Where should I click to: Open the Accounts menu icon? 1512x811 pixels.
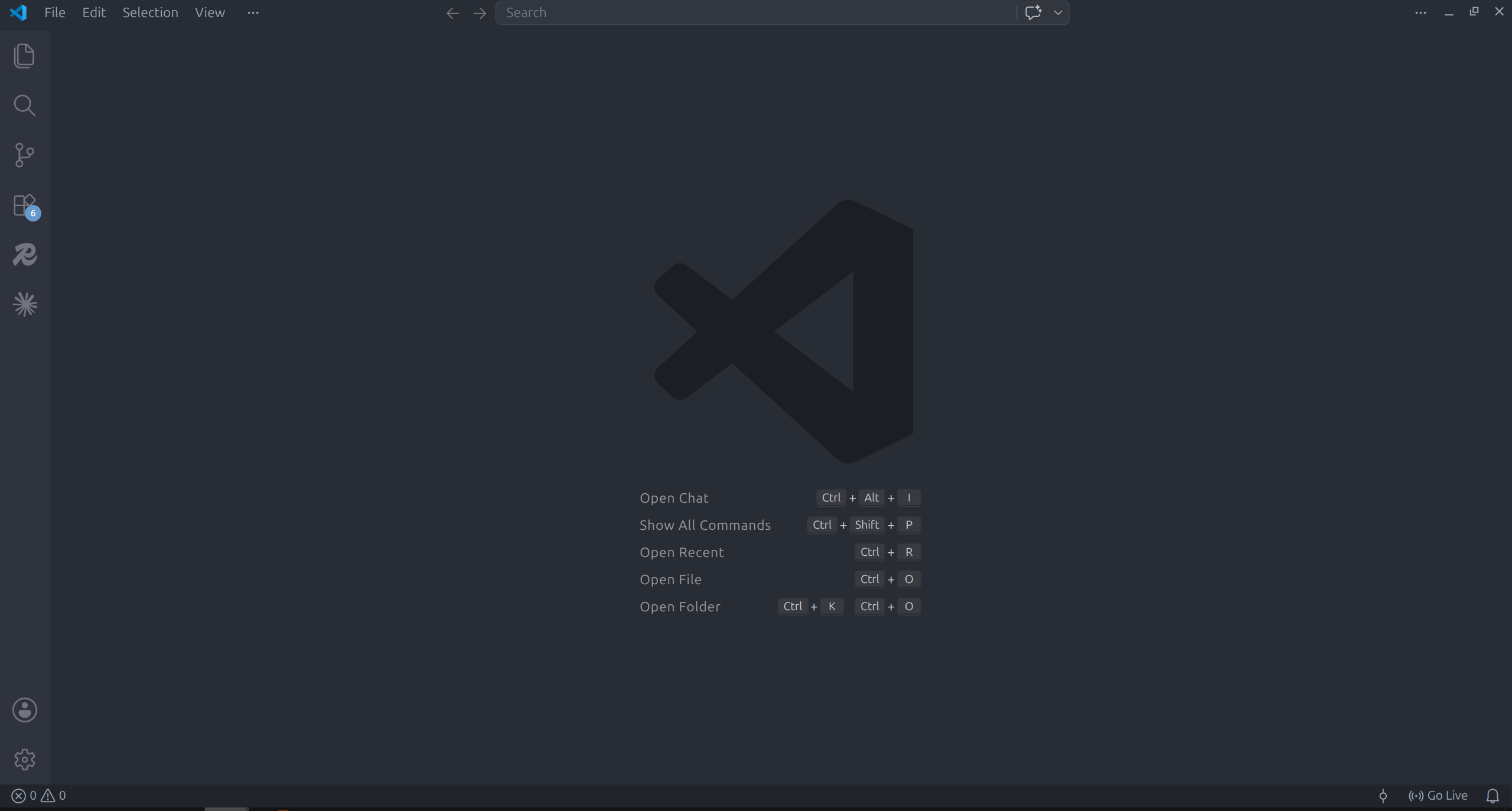pyautogui.click(x=25, y=710)
